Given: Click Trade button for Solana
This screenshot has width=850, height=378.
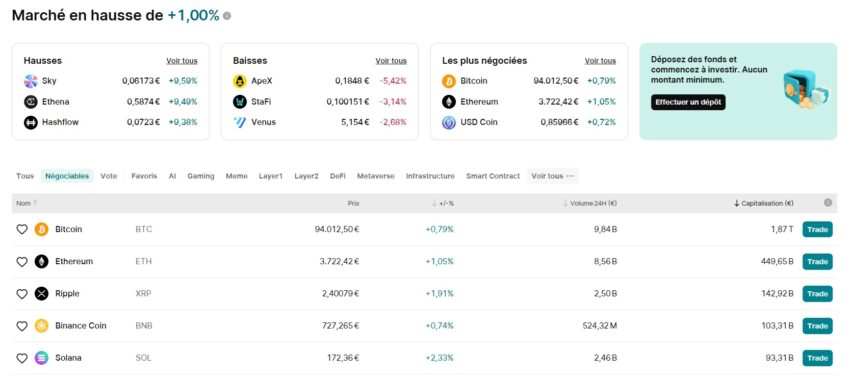Looking at the screenshot, I should [x=817, y=358].
